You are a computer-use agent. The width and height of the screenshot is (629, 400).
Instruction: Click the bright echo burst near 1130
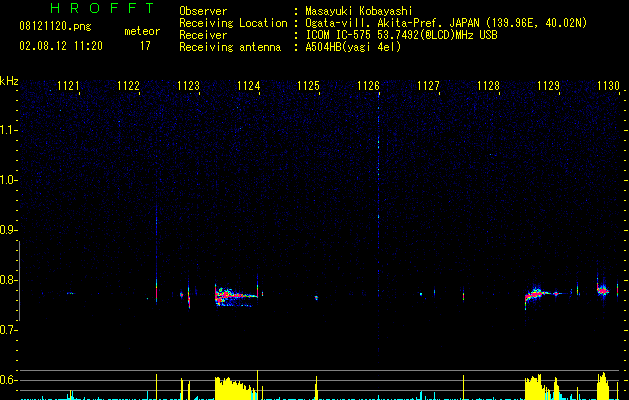[x=603, y=291]
